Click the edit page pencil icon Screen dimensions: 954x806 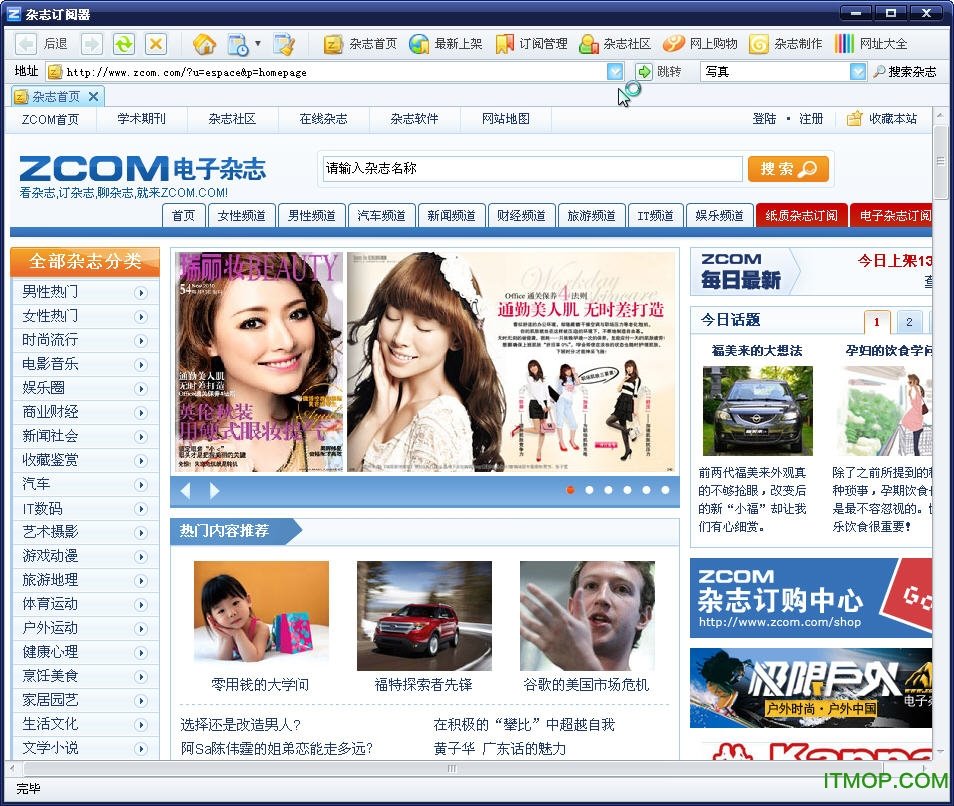284,44
